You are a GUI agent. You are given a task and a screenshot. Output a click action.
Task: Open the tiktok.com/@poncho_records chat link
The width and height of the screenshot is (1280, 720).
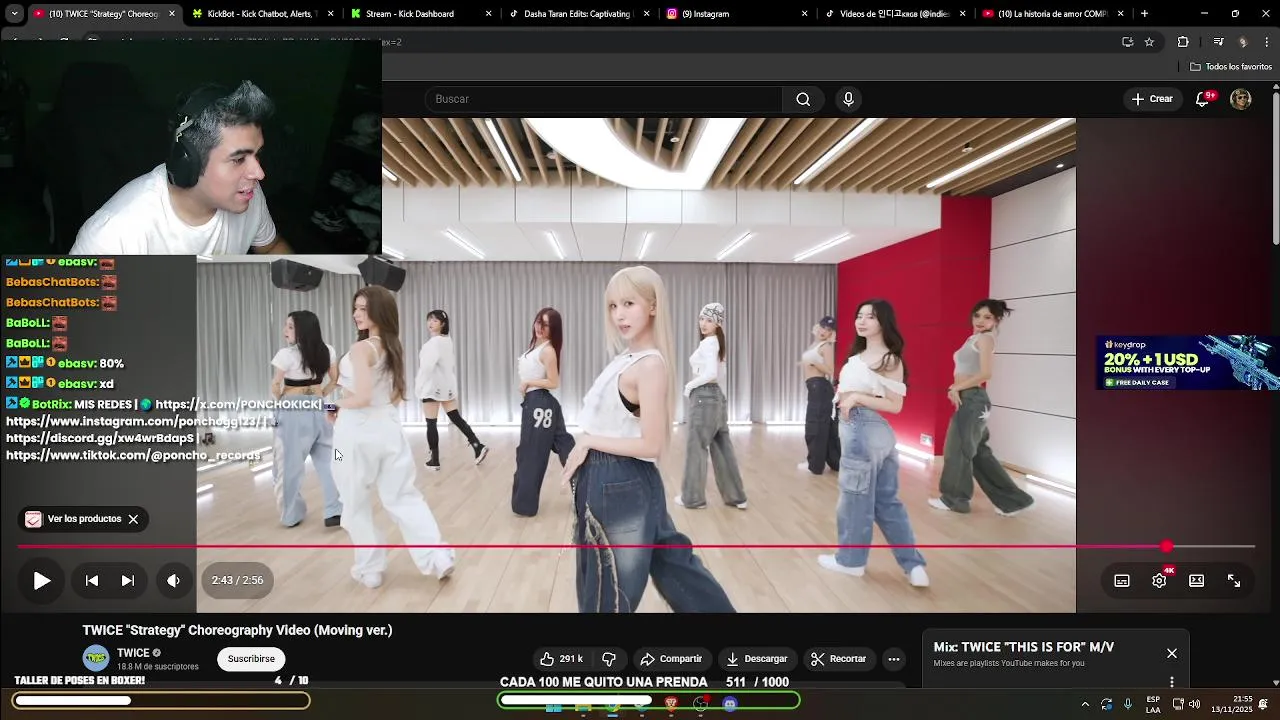pyautogui.click(x=133, y=455)
